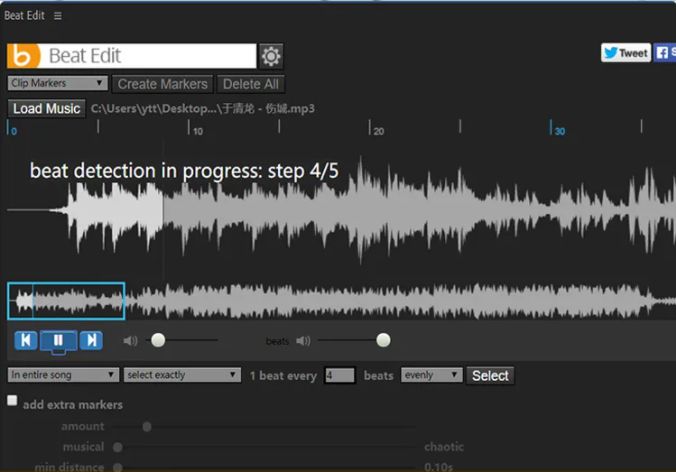The width and height of the screenshot is (676, 472).
Task: Click the amount slider knob
Action: [147, 427]
